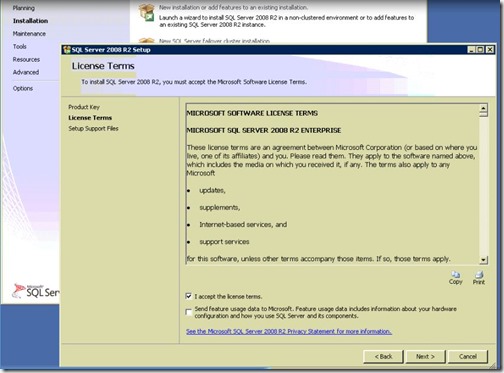504x373 pixels.
Task: Open Advanced in Installation Center sidebar
Action: coord(26,72)
